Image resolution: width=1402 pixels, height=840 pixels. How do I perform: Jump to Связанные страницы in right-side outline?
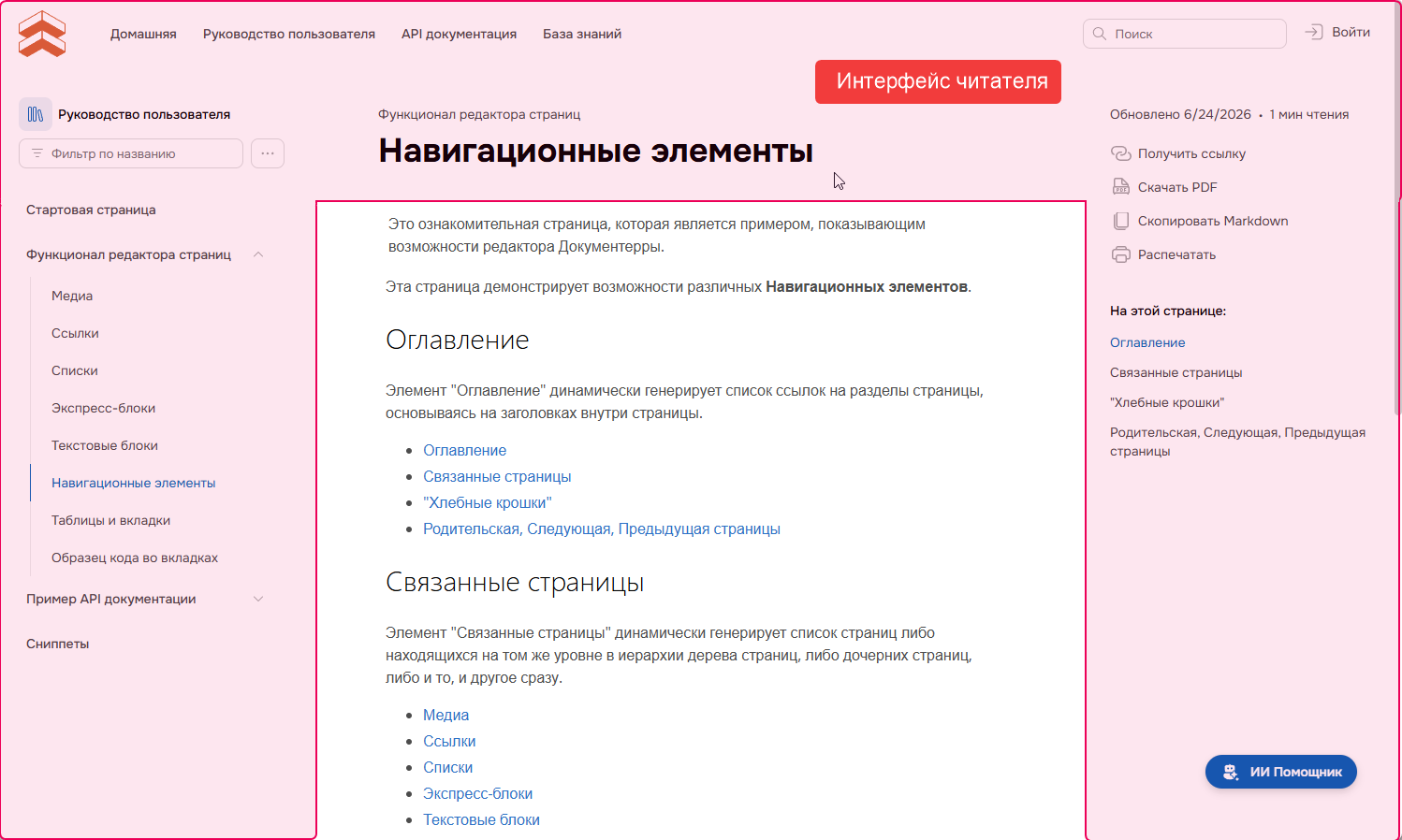click(x=1176, y=372)
